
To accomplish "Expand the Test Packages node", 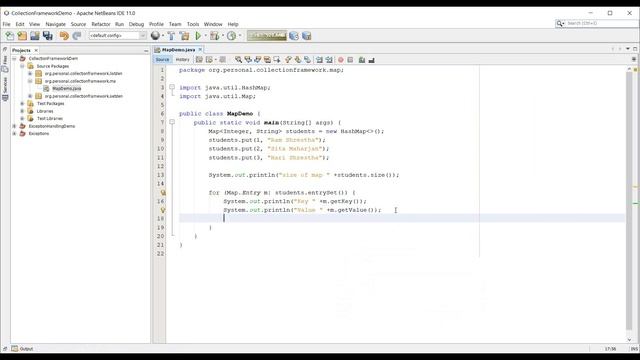I will click(22, 104).
